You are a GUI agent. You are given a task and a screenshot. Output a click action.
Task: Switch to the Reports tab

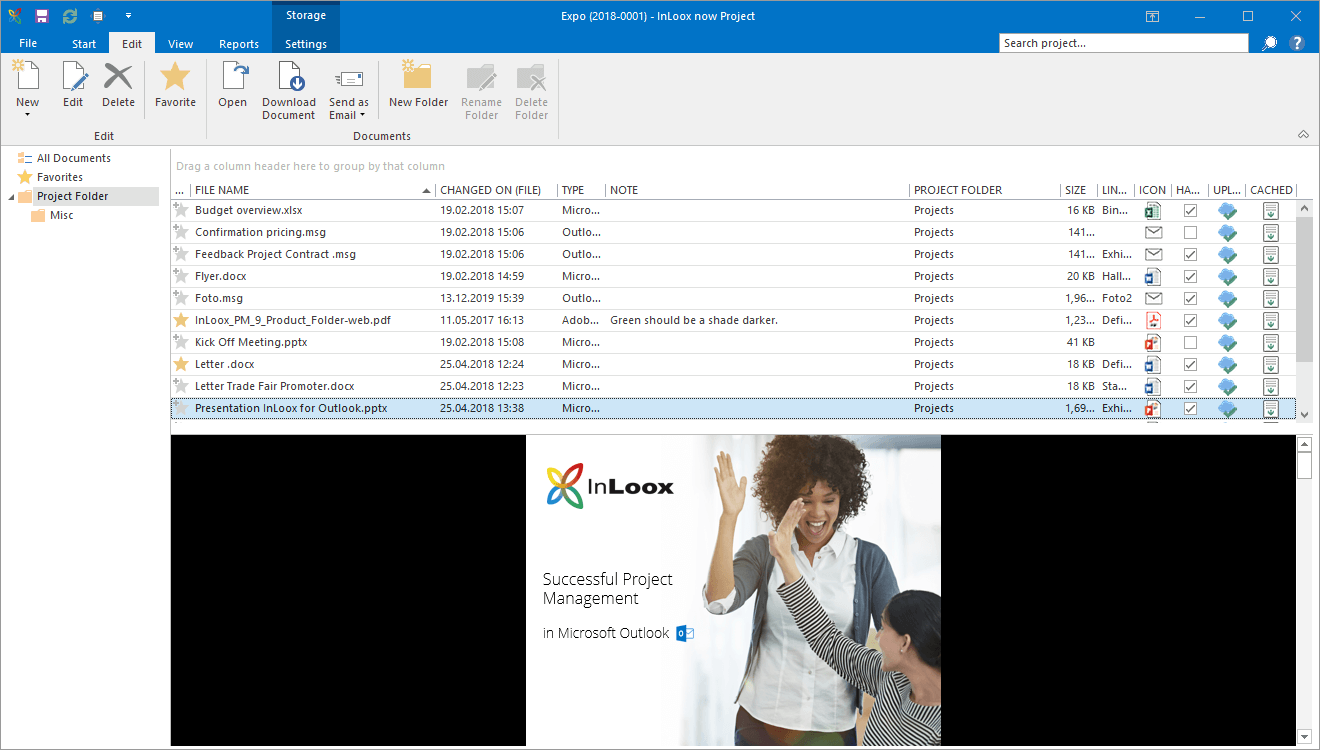pyautogui.click(x=239, y=44)
